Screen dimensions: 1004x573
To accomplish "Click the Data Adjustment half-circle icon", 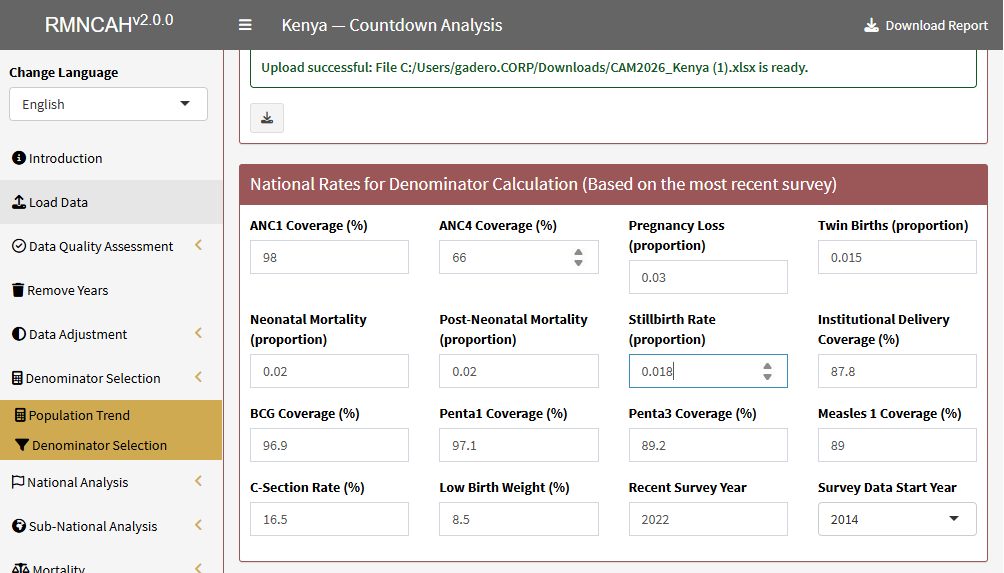I will (19, 334).
